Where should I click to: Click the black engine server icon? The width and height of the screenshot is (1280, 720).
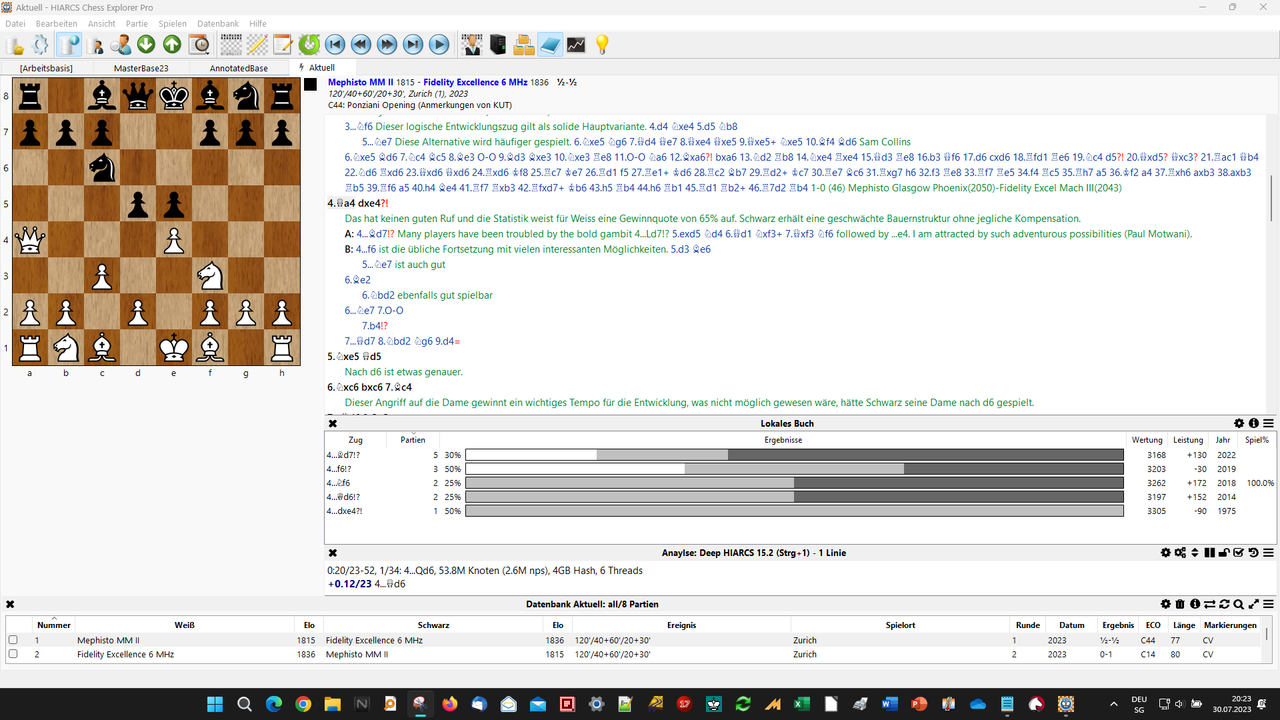point(498,44)
